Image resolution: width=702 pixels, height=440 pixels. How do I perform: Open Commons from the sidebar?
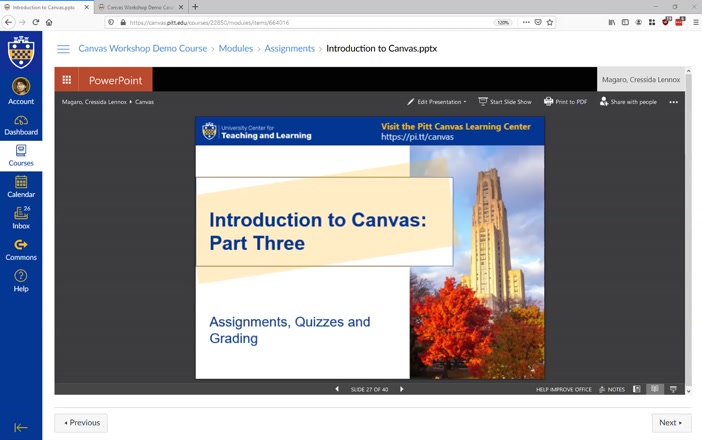click(21, 250)
